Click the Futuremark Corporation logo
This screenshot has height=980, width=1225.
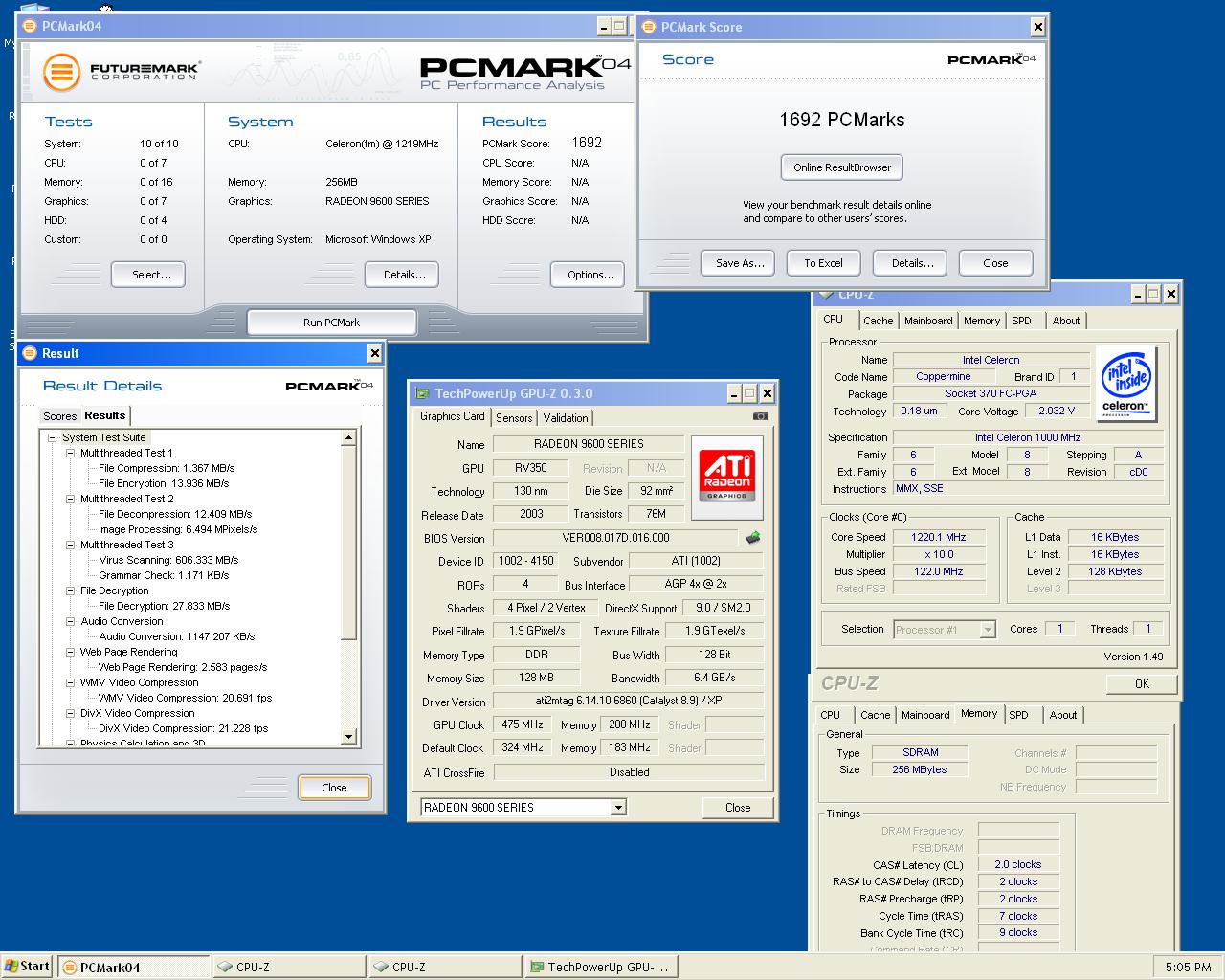point(121,72)
